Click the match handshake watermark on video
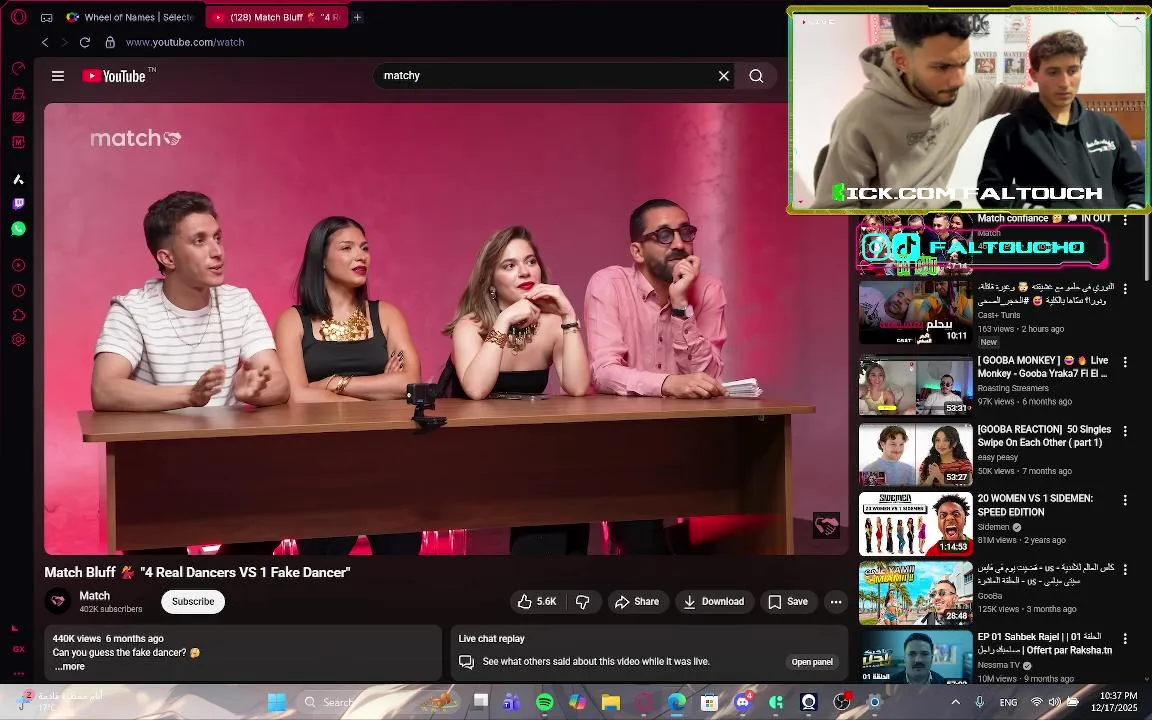The image size is (1152, 720). [826, 525]
